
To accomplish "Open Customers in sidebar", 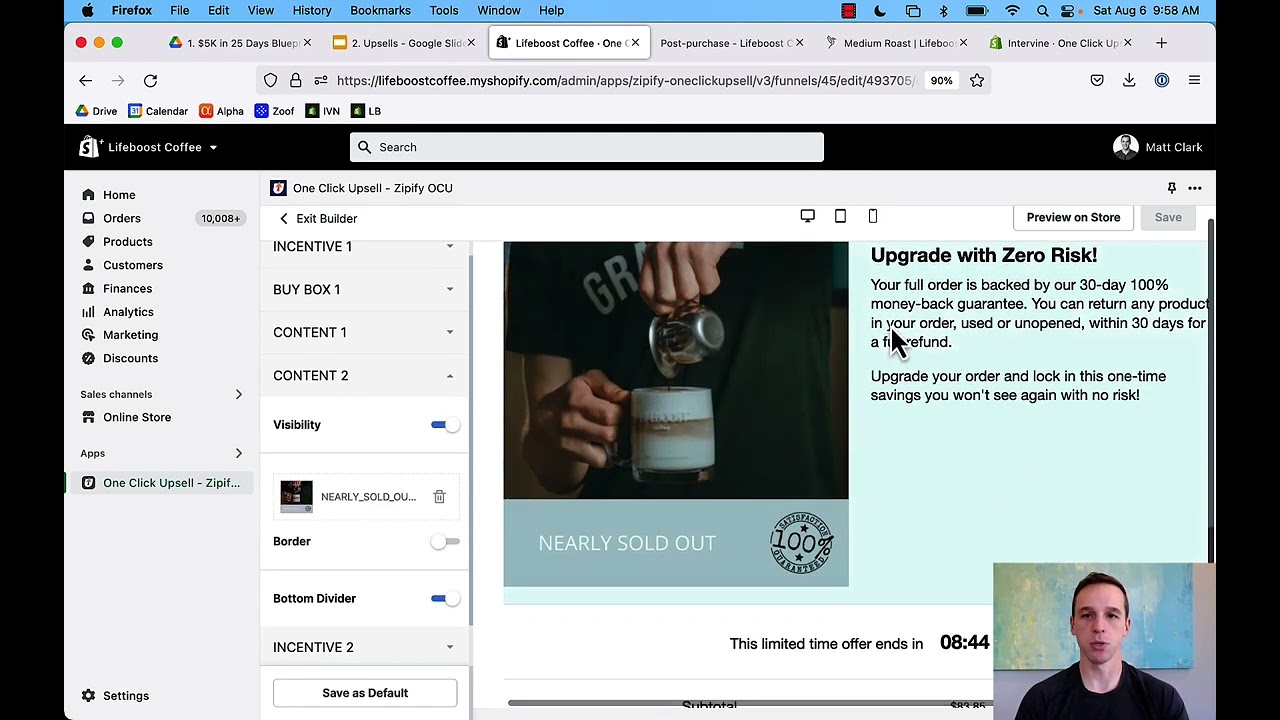I will coord(133,265).
